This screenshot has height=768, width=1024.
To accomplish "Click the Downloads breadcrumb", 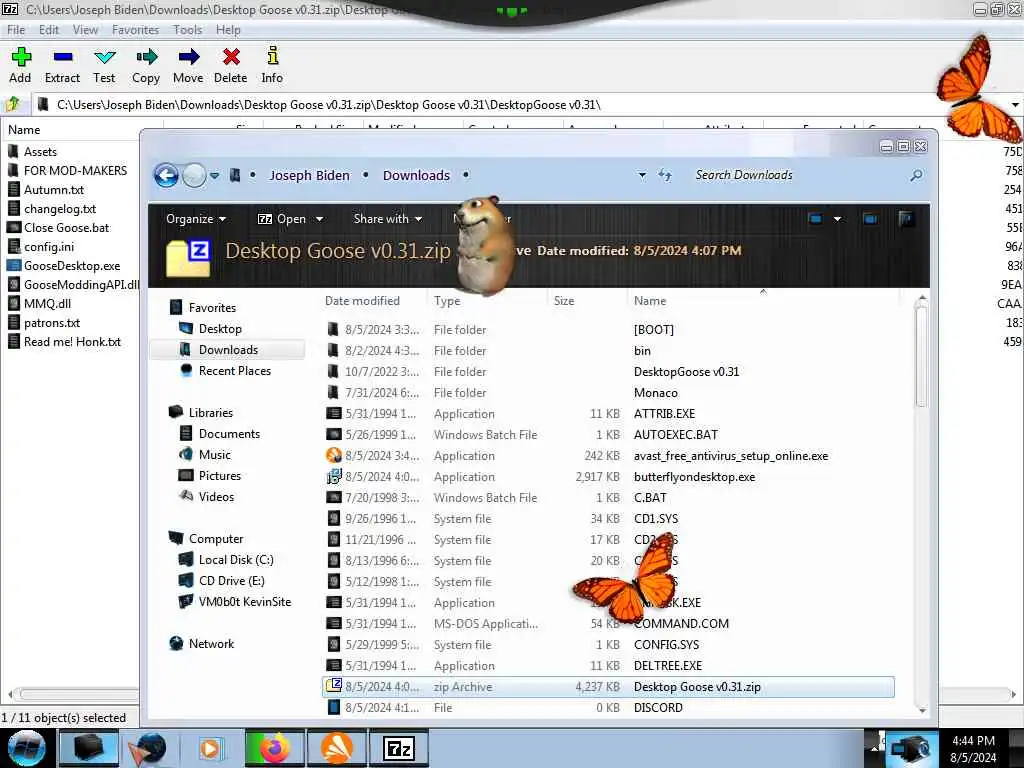I will tap(416, 175).
